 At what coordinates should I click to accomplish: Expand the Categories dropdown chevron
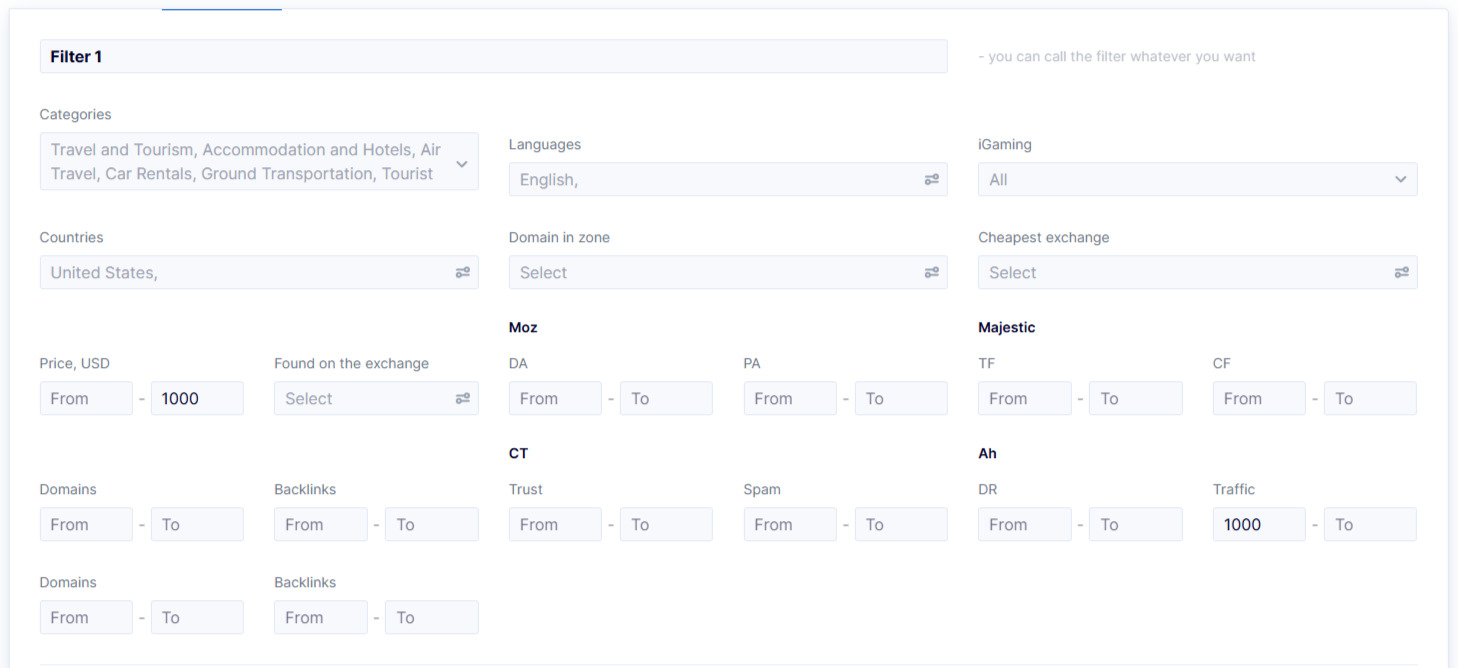pos(462,161)
